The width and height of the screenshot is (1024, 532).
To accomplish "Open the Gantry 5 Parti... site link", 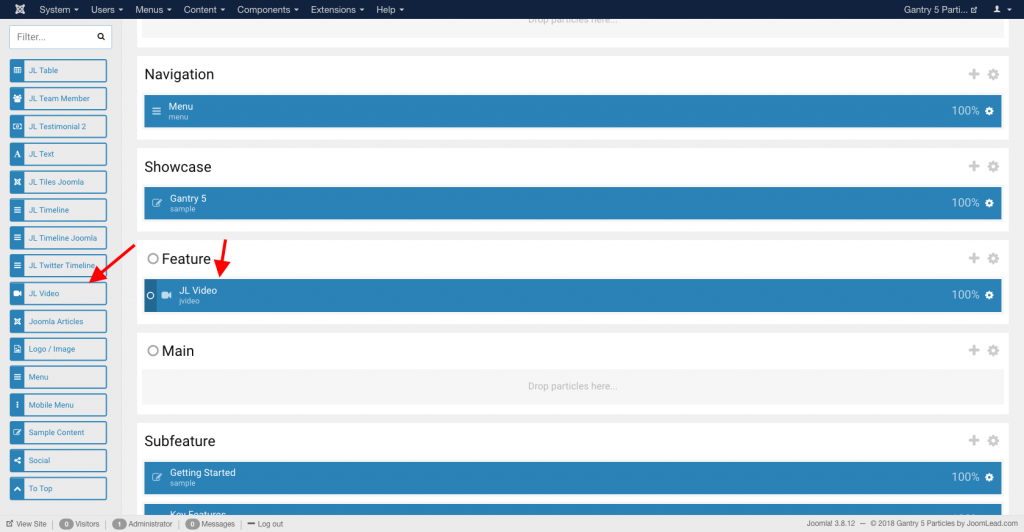I will (x=940, y=10).
